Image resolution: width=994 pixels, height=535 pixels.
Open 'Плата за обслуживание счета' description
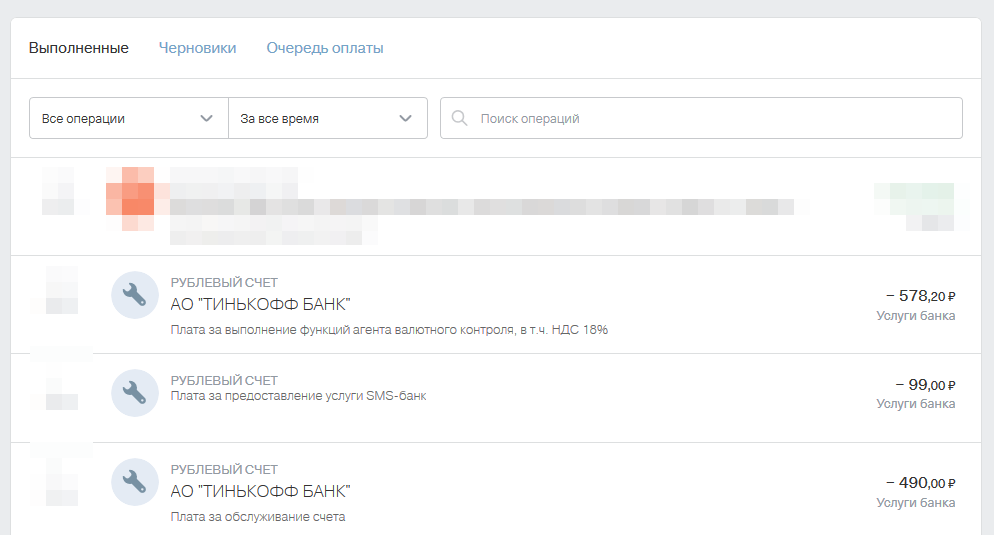pyautogui.click(x=258, y=517)
